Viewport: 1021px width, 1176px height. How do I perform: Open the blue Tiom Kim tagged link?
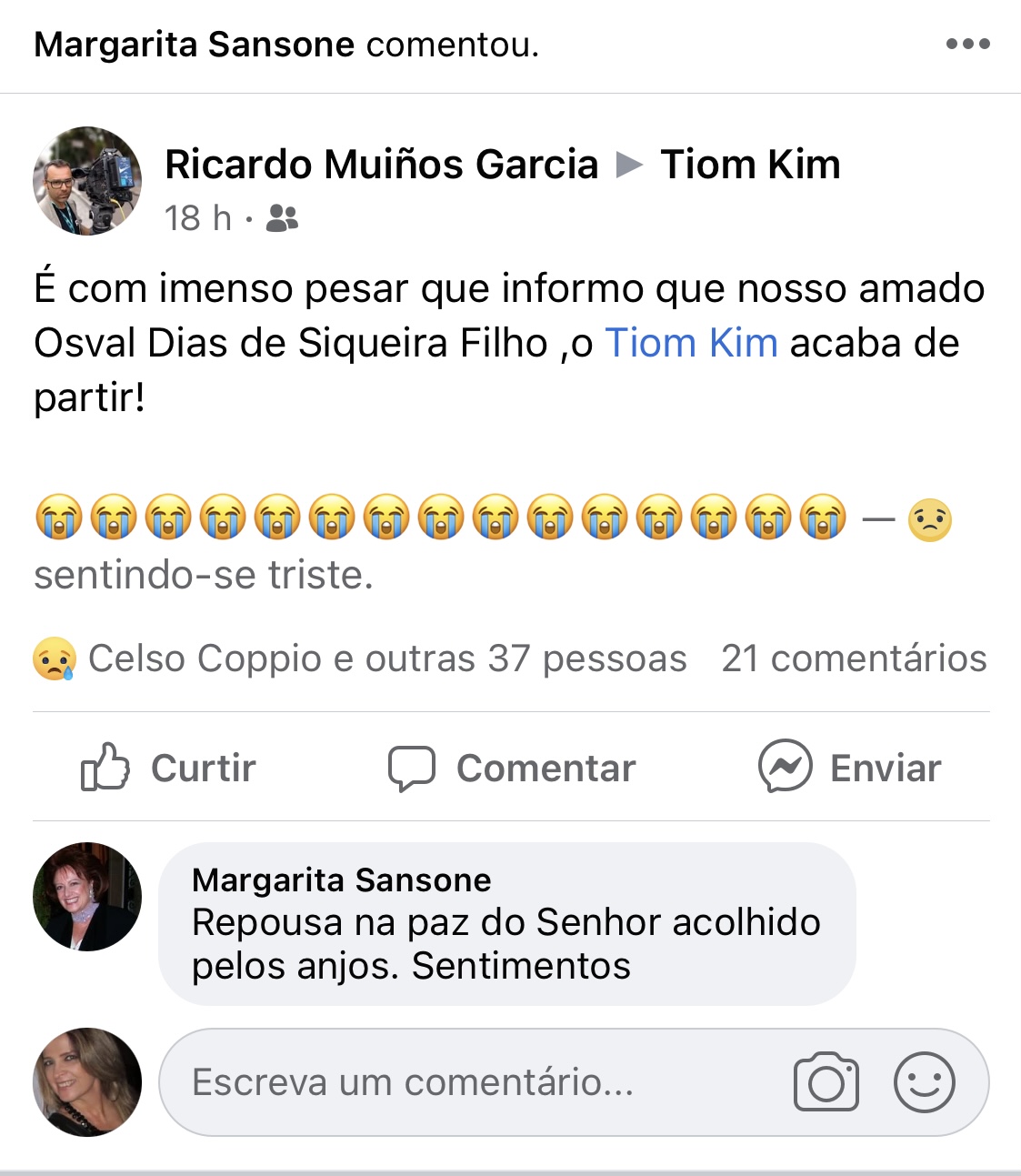coord(691,344)
